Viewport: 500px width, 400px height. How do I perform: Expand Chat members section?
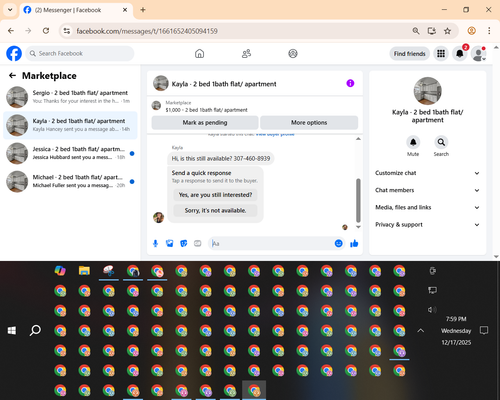(x=428, y=190)
